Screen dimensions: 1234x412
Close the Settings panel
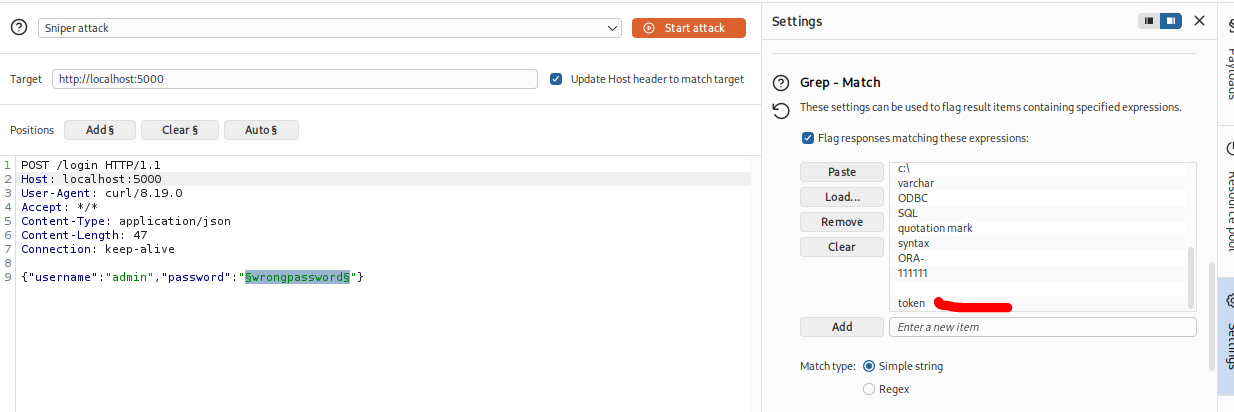coord(1199,21)
